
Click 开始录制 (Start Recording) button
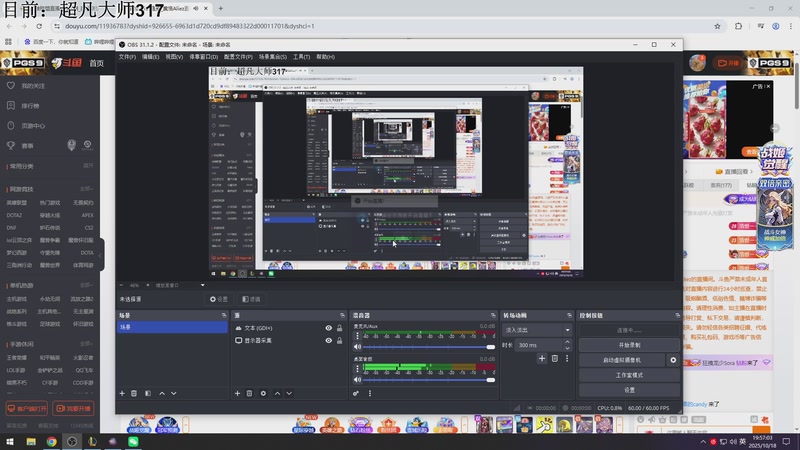pos(629,345)
